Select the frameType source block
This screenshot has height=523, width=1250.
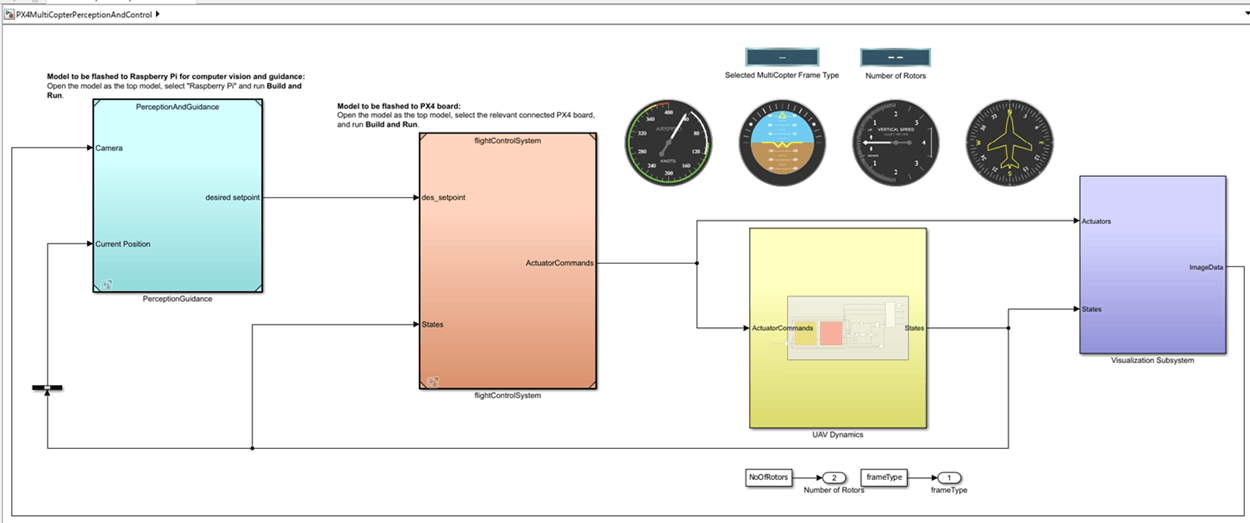[885, 478]
